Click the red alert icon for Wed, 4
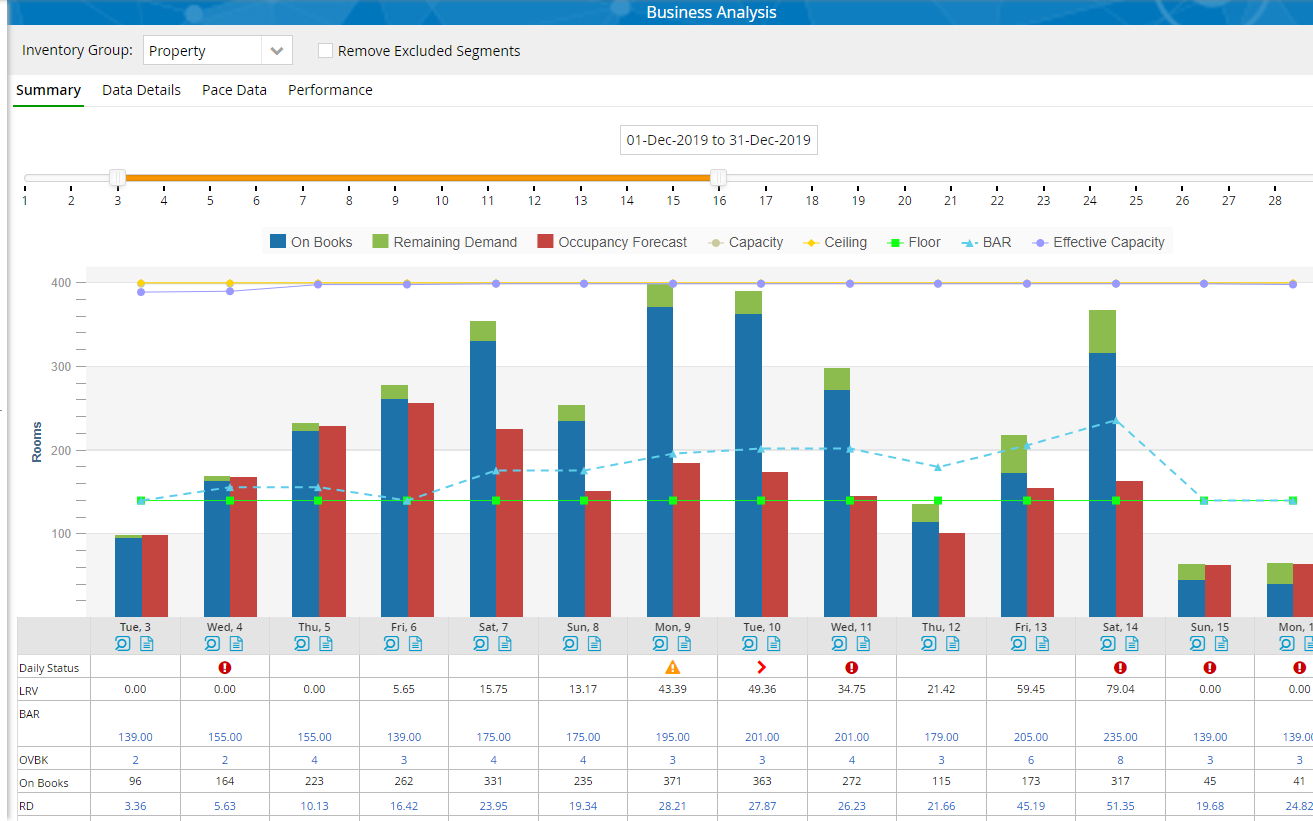The image size is (1313, 821). click(x=225, y=667)
